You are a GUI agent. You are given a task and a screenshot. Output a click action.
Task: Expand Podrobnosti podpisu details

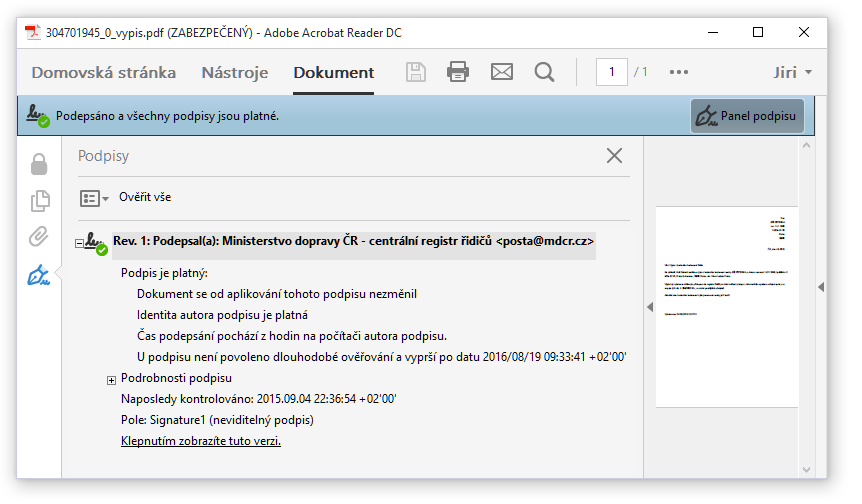pos(111,379)
